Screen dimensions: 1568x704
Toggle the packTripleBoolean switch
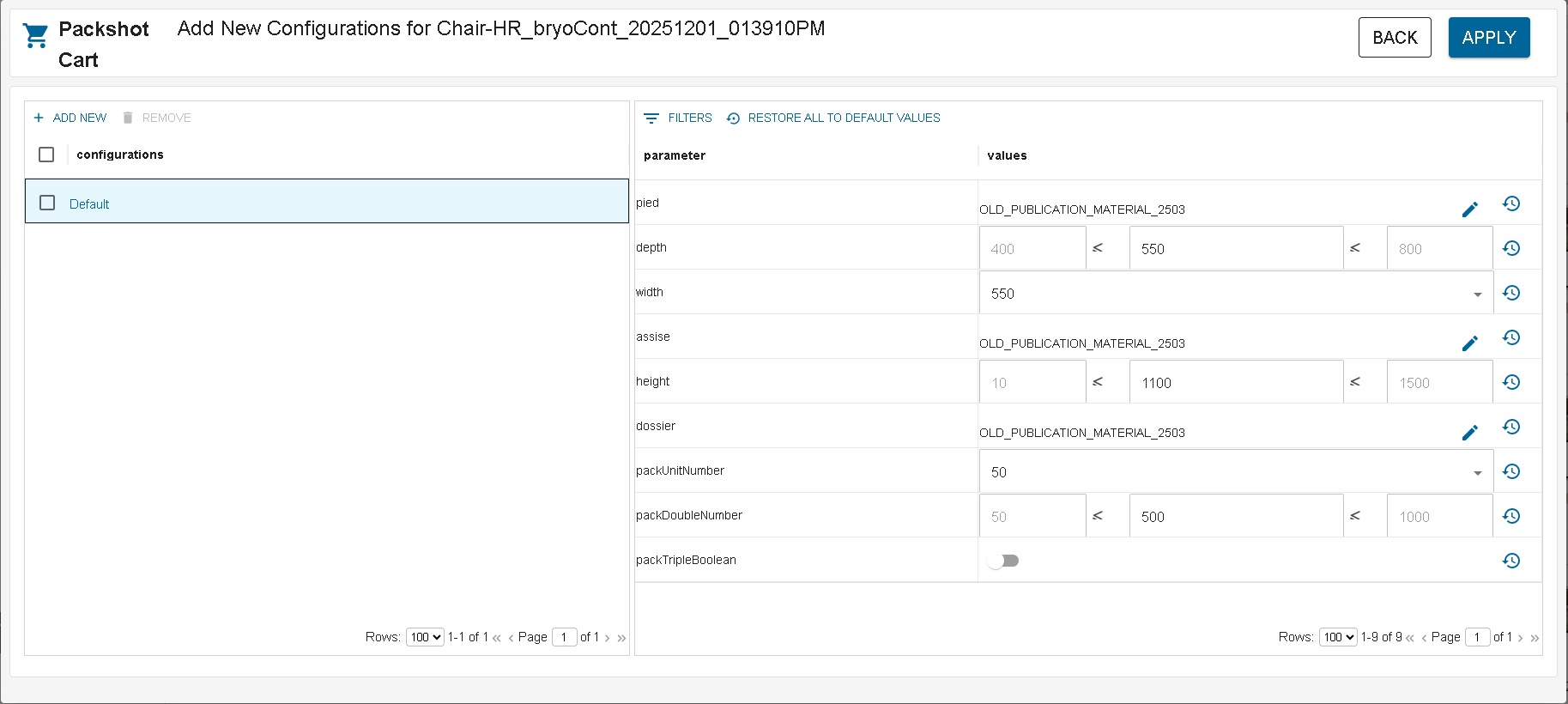point(1002,561)
